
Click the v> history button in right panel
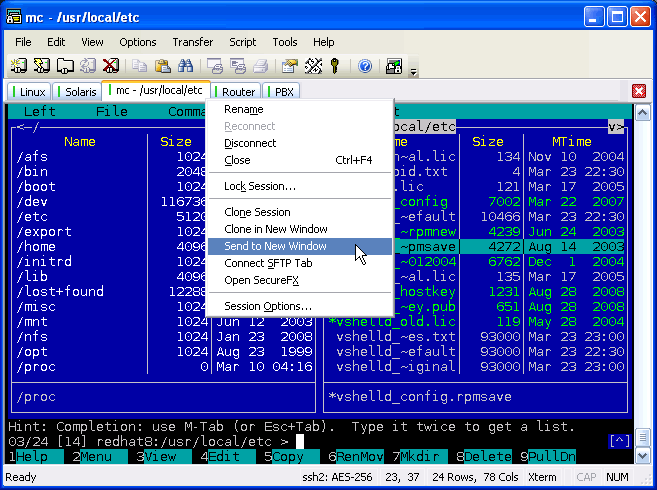click(616, 127)
